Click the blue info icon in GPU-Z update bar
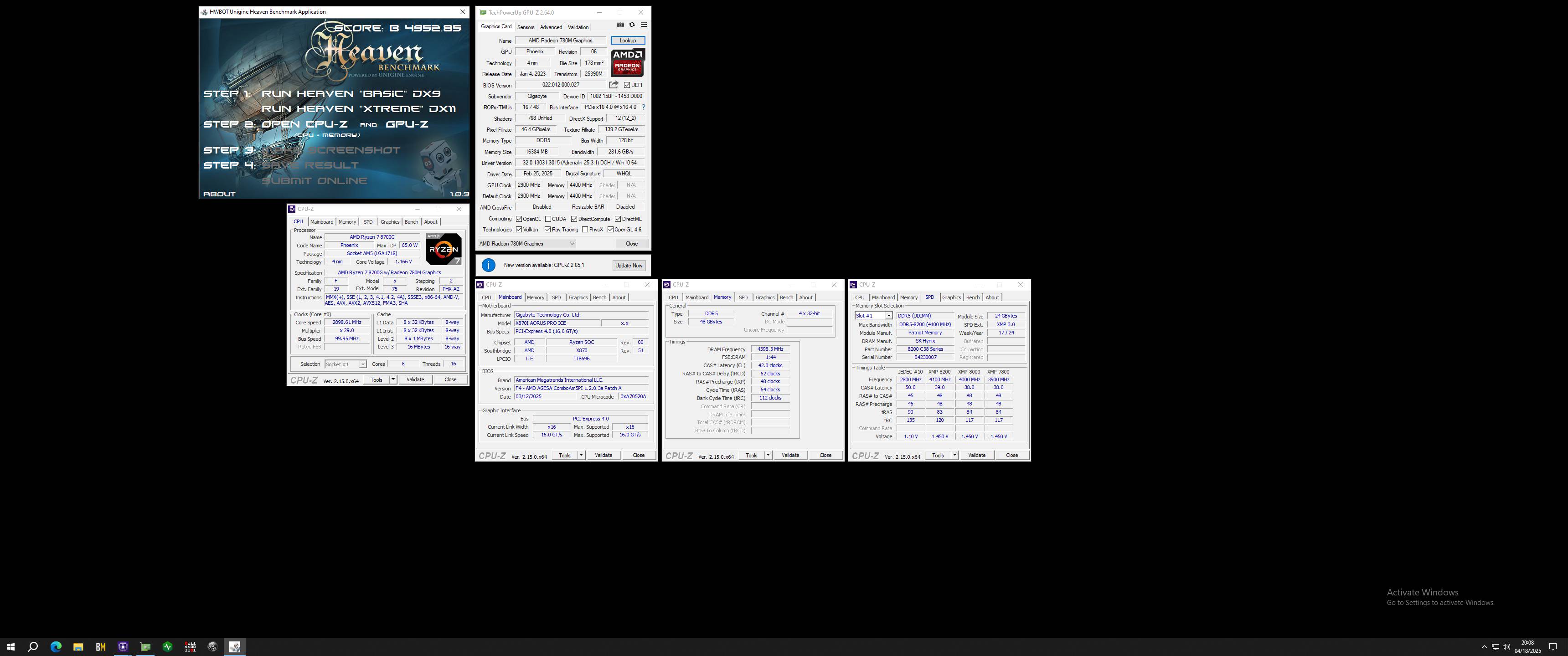 pyautogui.click(x=488, y=265)
